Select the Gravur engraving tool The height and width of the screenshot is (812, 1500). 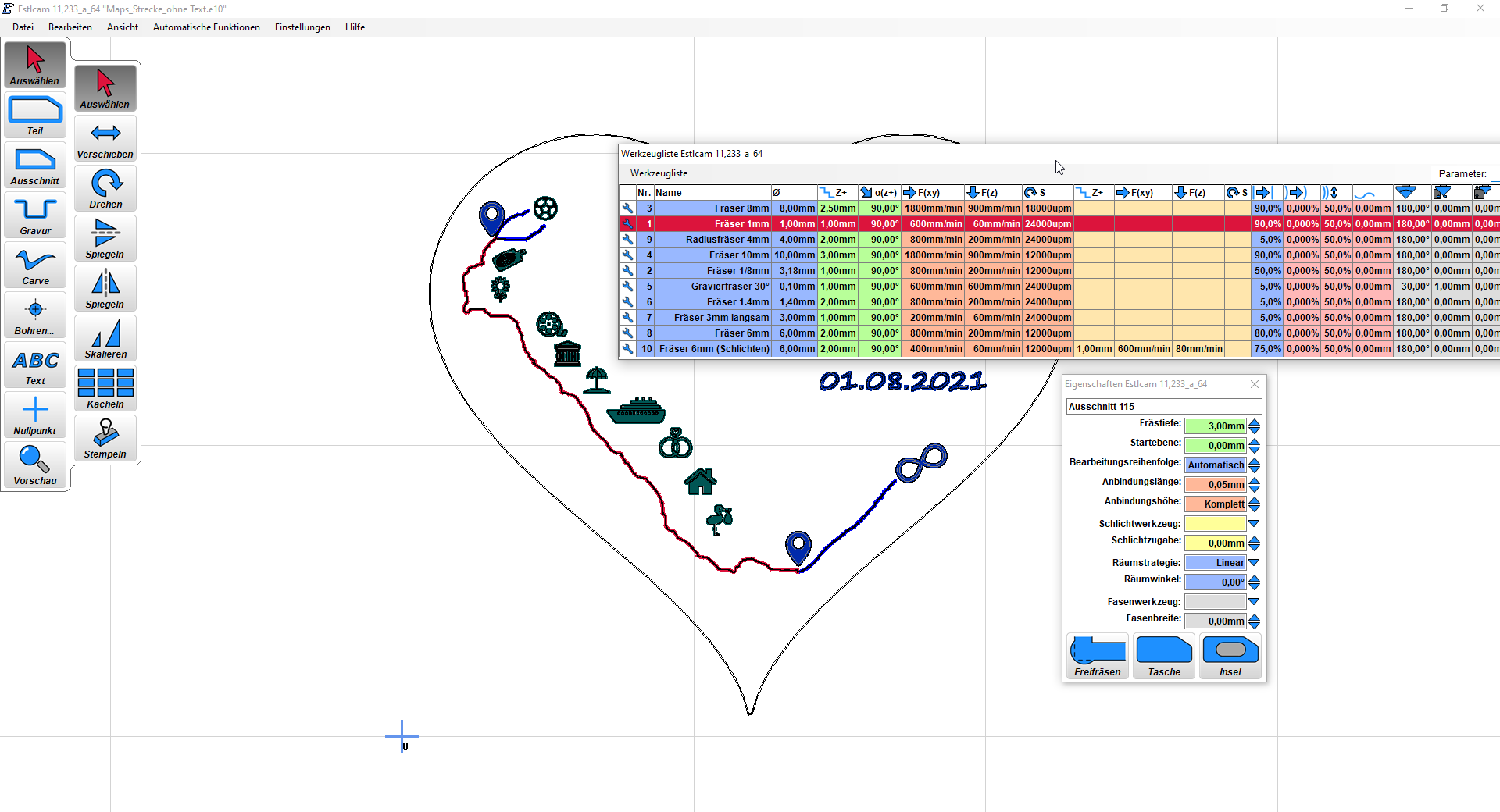(35, 215)
